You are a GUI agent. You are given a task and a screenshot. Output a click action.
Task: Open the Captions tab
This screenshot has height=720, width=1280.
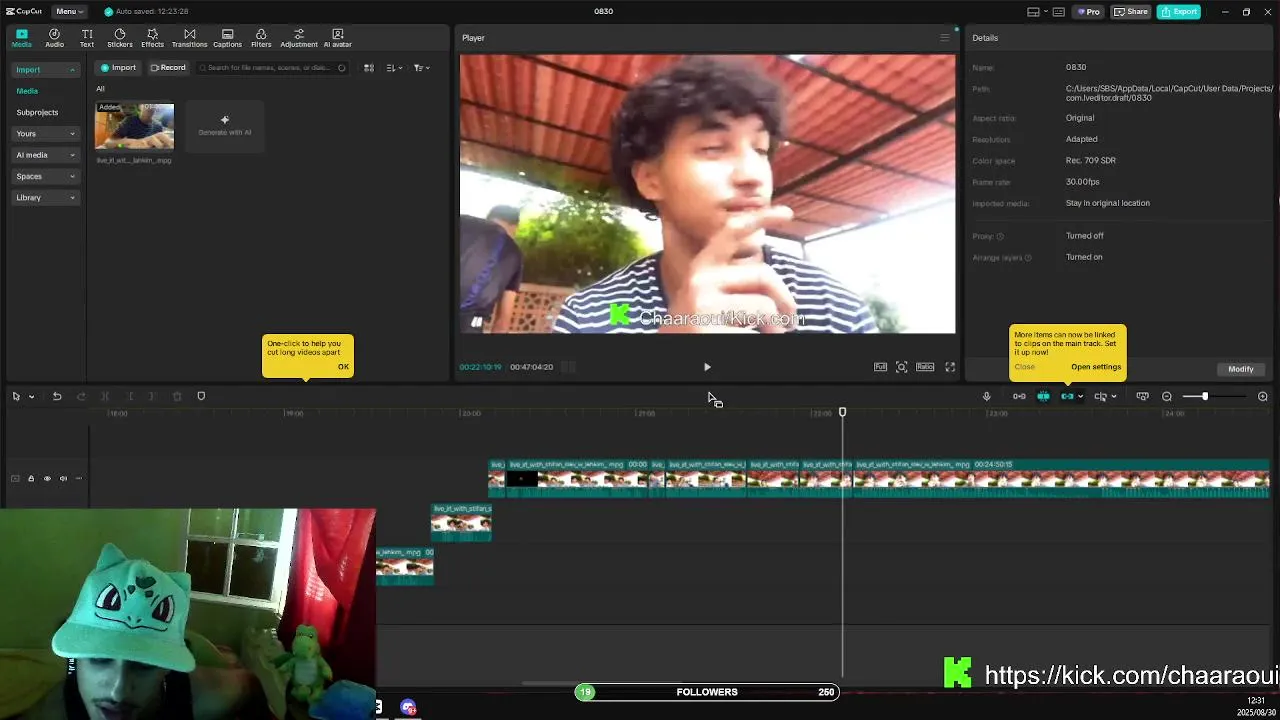tap(227, 38)
